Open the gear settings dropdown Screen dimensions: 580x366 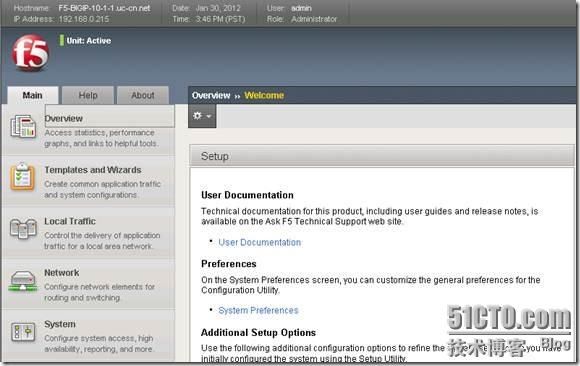click(x=202, y=116)
